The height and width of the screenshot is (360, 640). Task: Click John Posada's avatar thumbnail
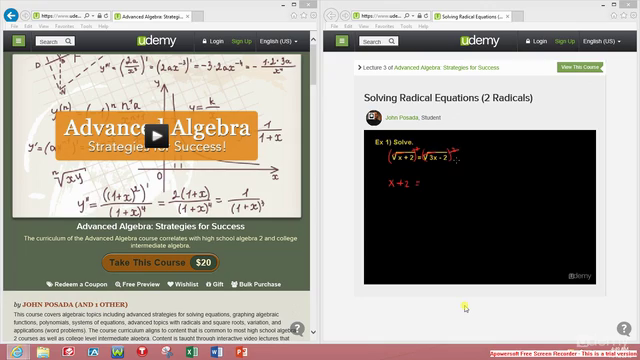coord(373,118)
